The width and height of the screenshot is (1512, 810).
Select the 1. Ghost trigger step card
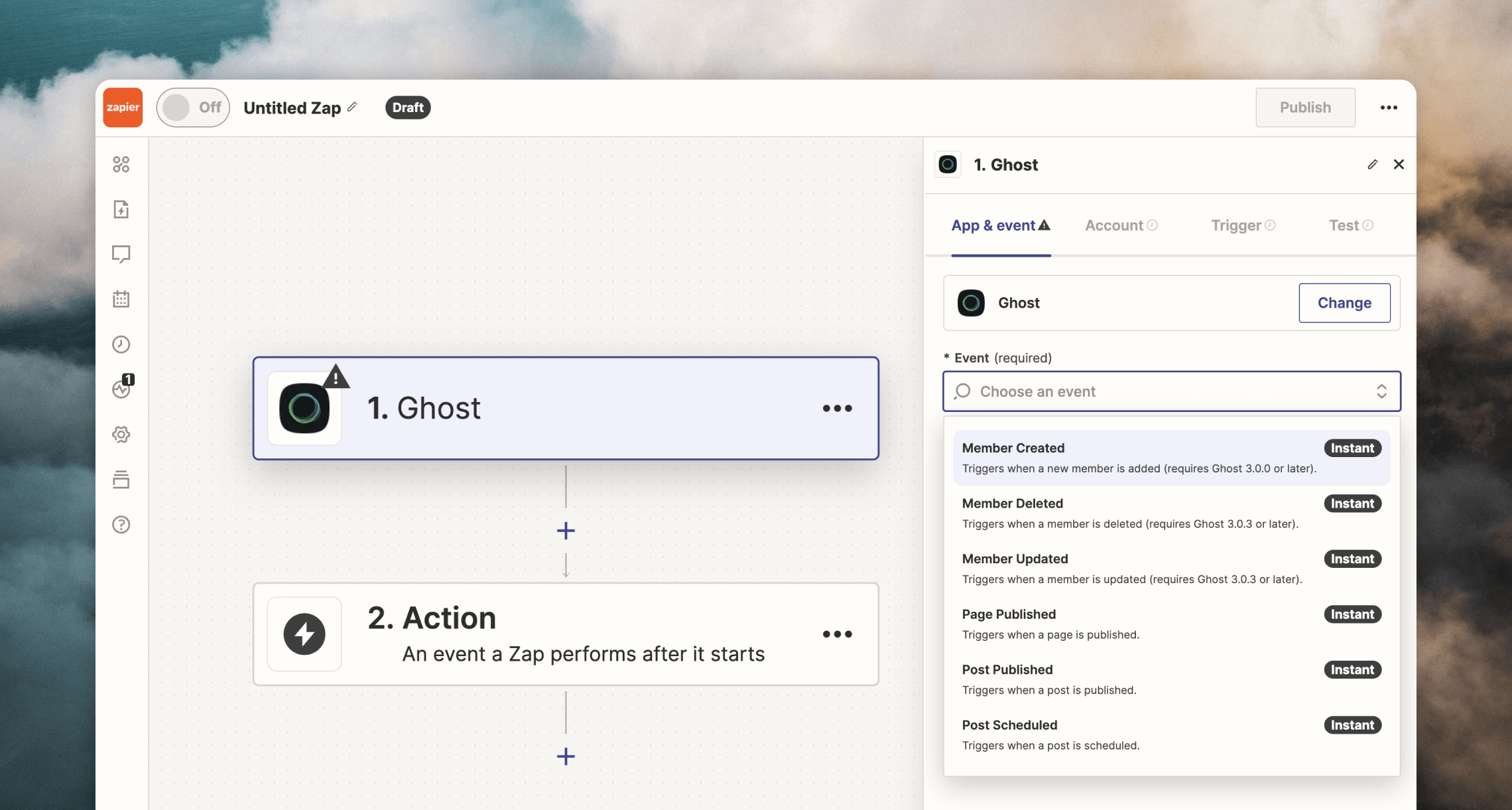(x=566, y=408)
